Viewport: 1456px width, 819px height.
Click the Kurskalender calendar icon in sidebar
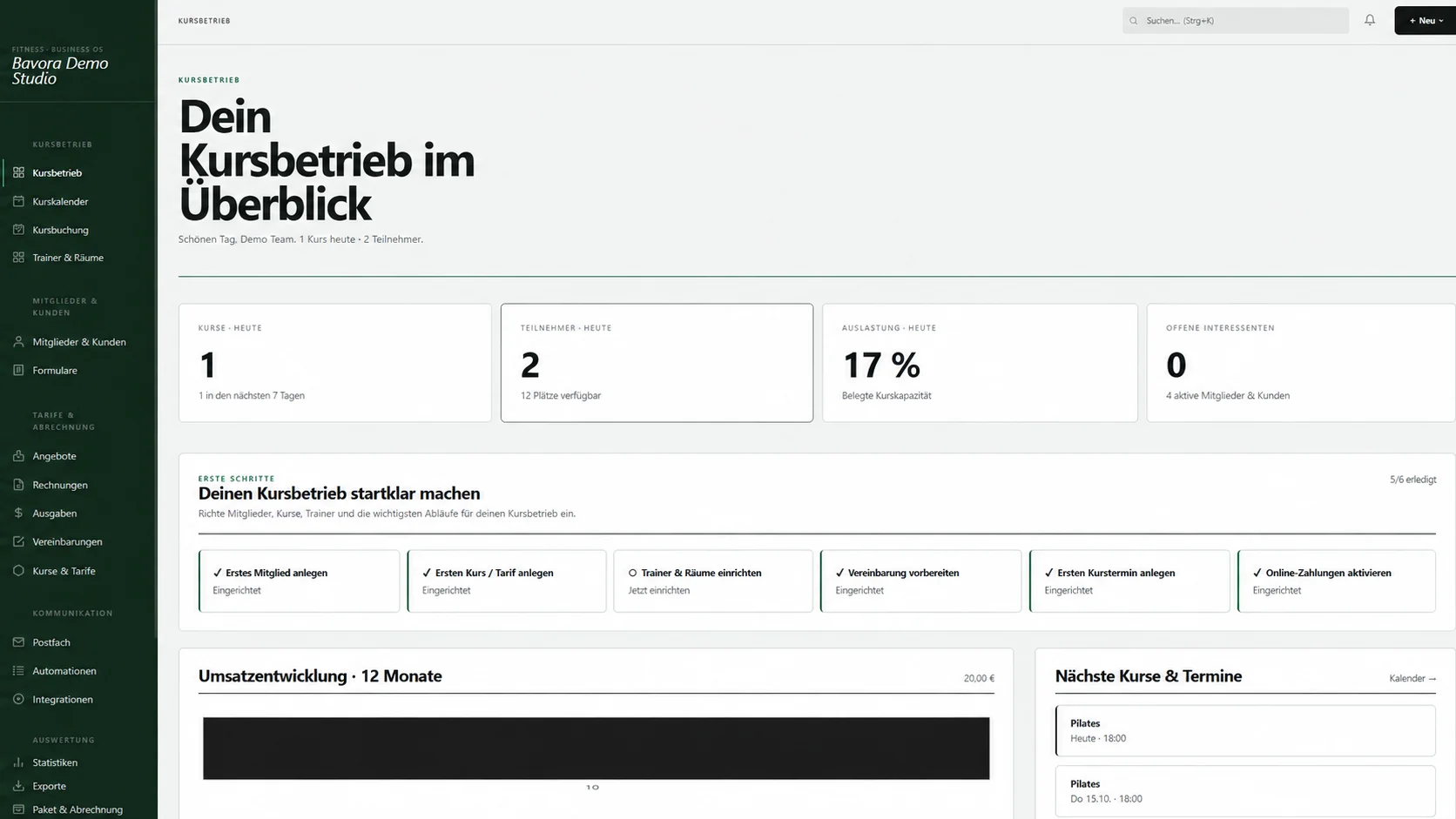[18, 201]
